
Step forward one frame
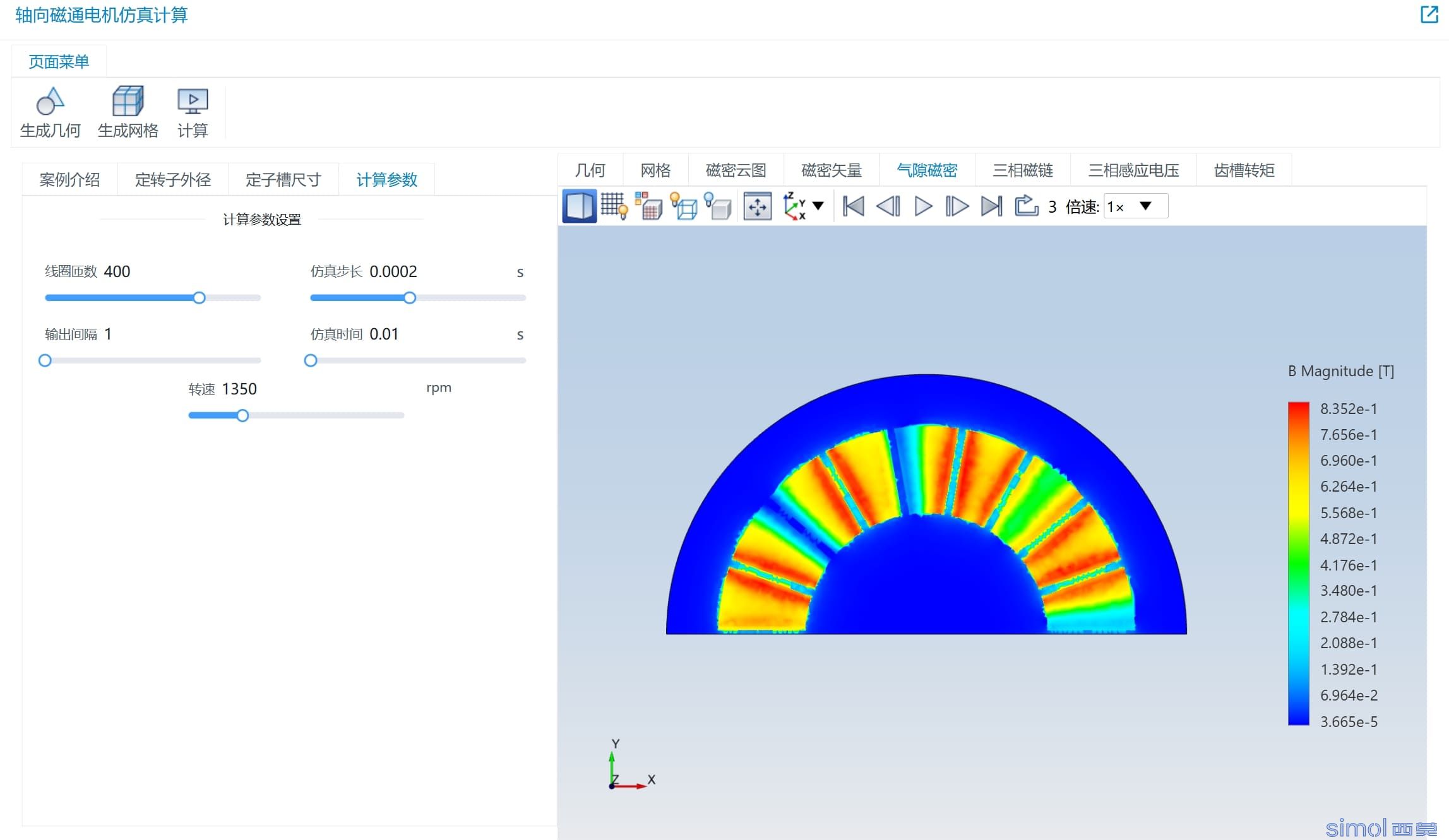point(957,206)
